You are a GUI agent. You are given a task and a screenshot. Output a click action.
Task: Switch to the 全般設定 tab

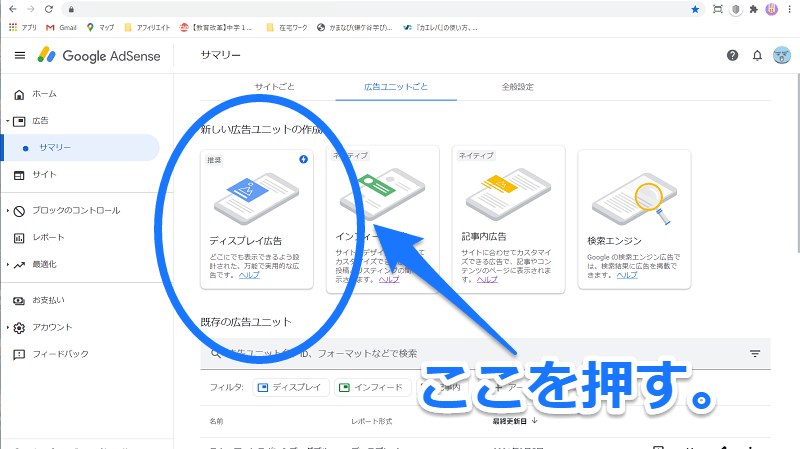[x=517, y=87]
